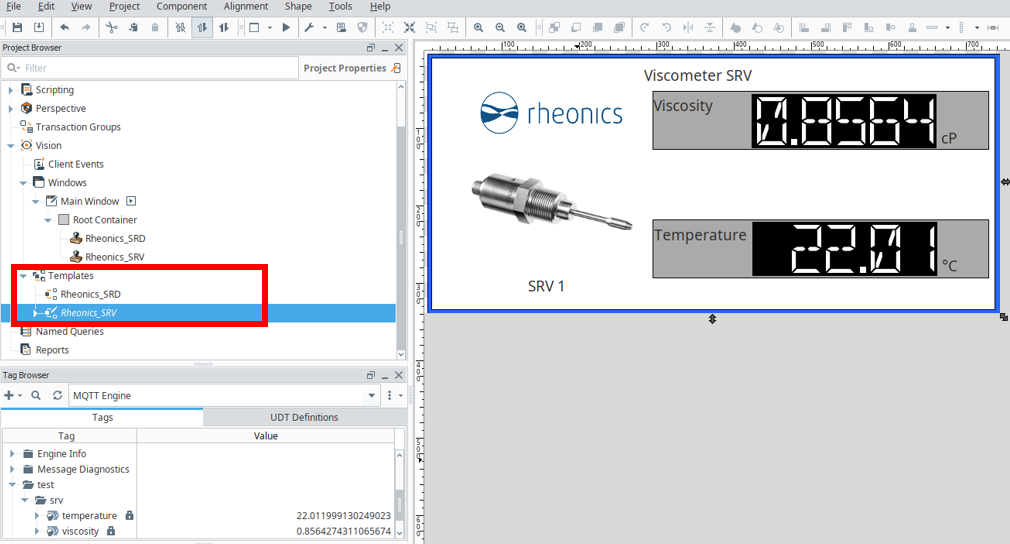1010x544 pixels.
Task: Click the Cut scissors icon
Action: pos(111,27)
